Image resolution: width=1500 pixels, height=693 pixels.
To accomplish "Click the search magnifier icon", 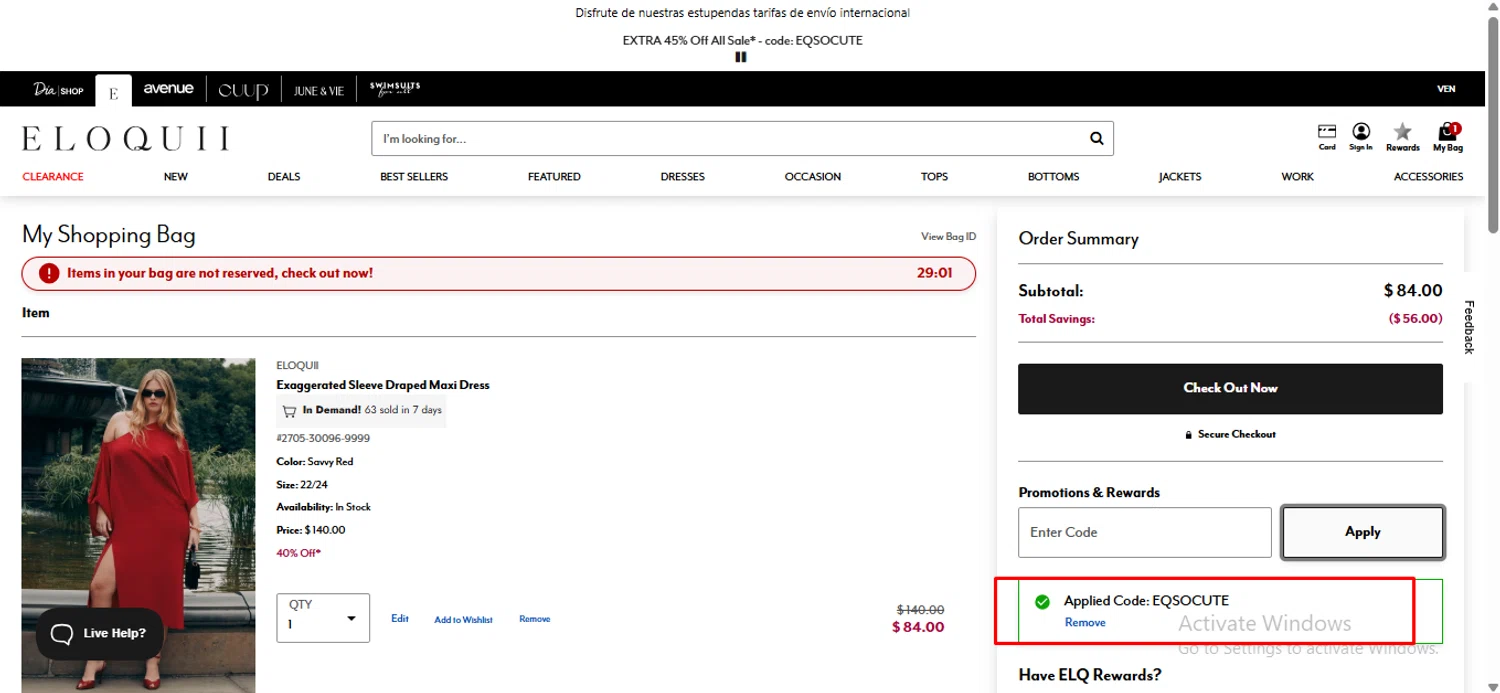I will pyautogui.click(x=1096, y=139).
